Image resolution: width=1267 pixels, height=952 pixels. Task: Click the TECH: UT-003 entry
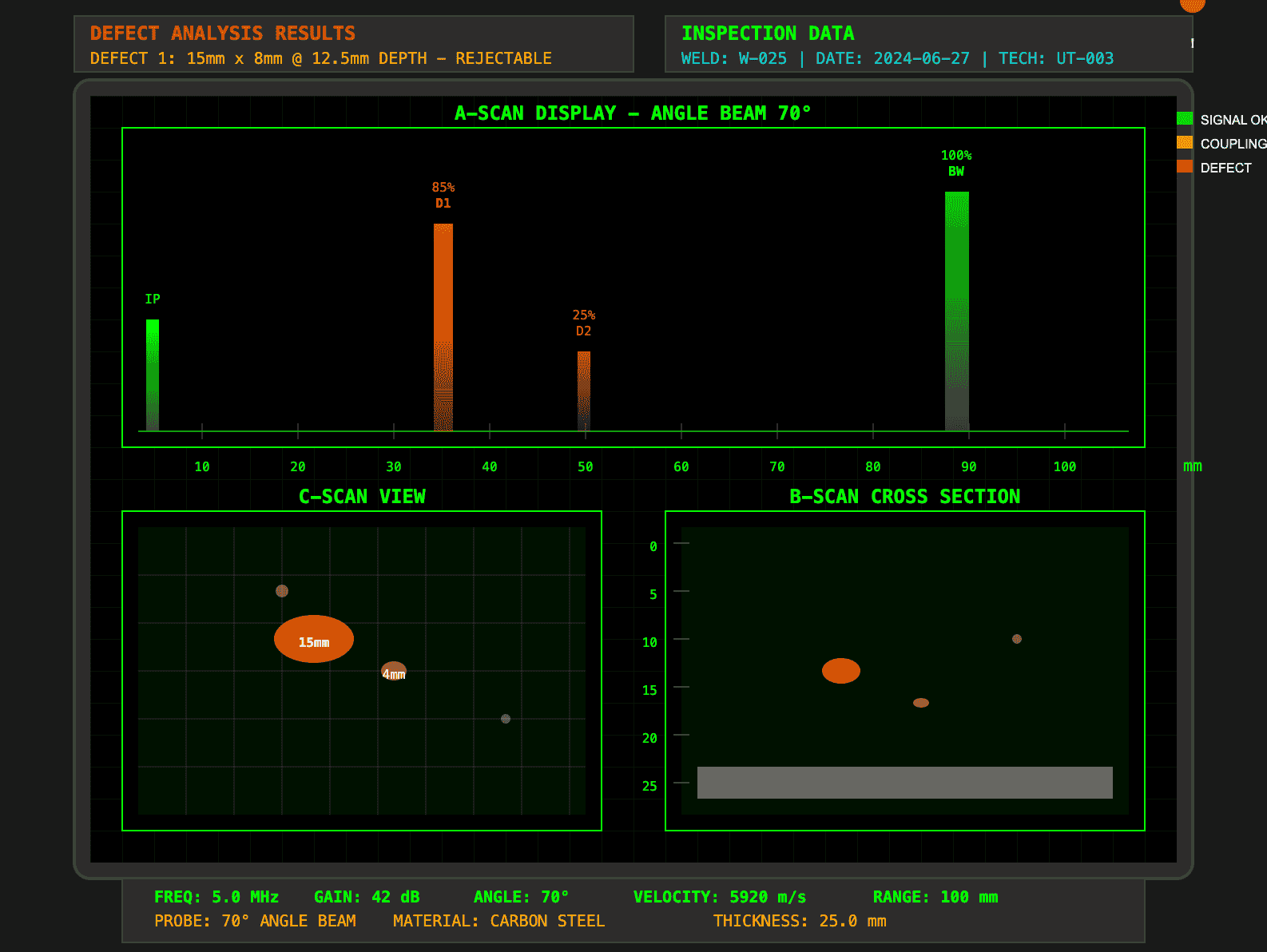click(1056, 58)
